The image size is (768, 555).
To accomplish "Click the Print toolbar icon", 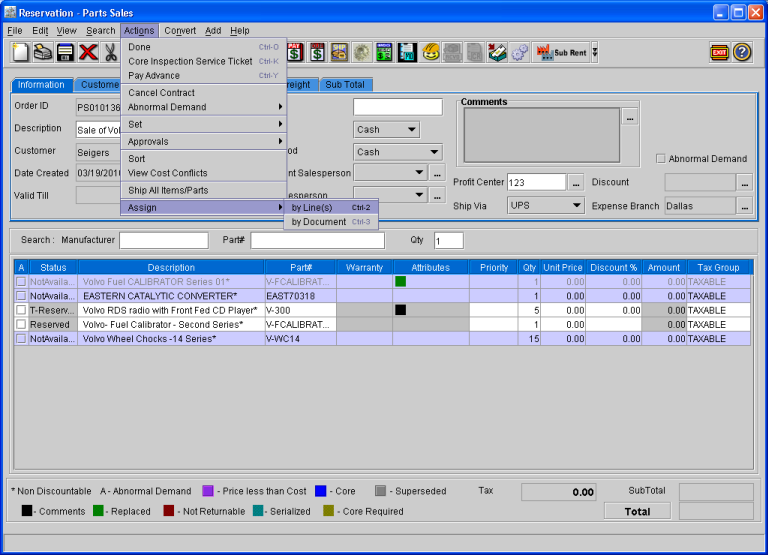I will tap(43, 52).
